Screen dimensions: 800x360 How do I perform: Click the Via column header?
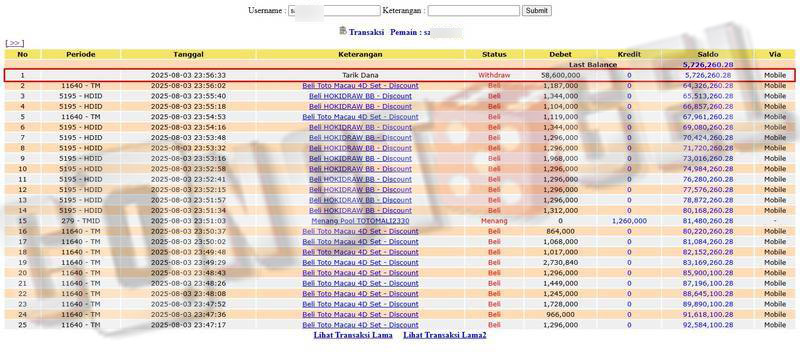click(x=775, y=54)
